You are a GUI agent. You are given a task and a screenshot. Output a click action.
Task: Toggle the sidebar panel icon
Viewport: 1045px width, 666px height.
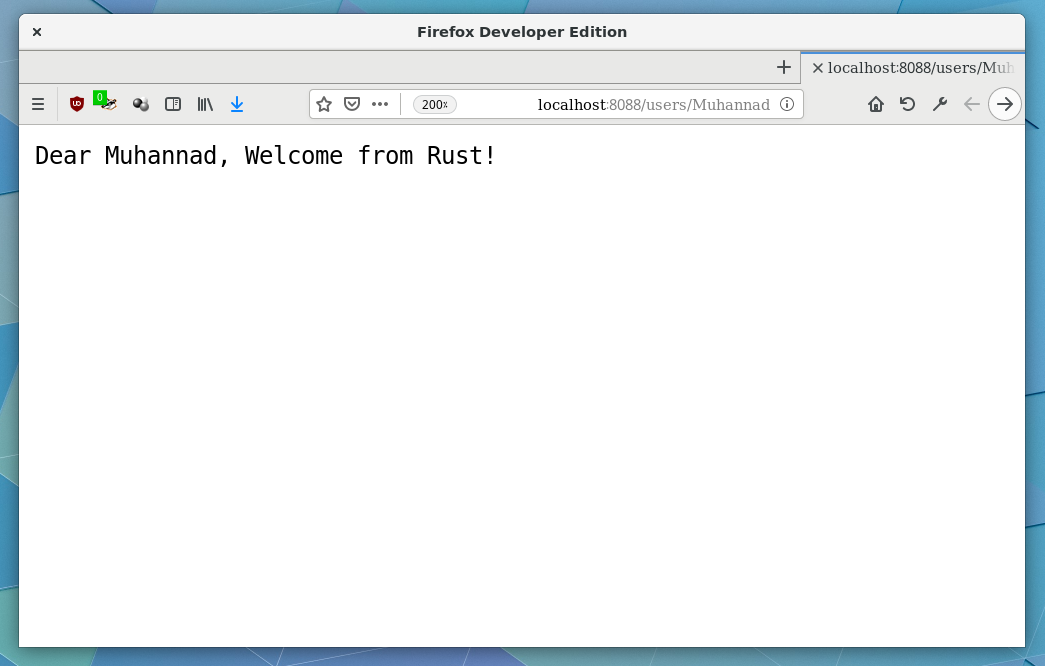[173, 104]
